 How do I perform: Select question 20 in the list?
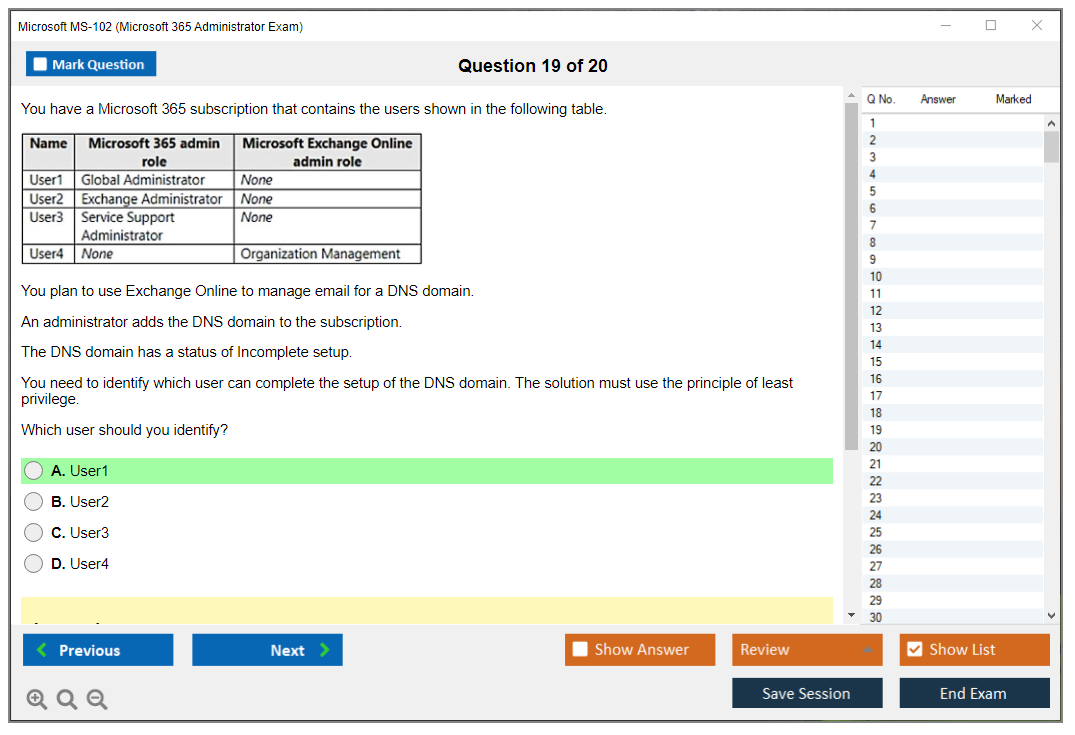point(953,447)
